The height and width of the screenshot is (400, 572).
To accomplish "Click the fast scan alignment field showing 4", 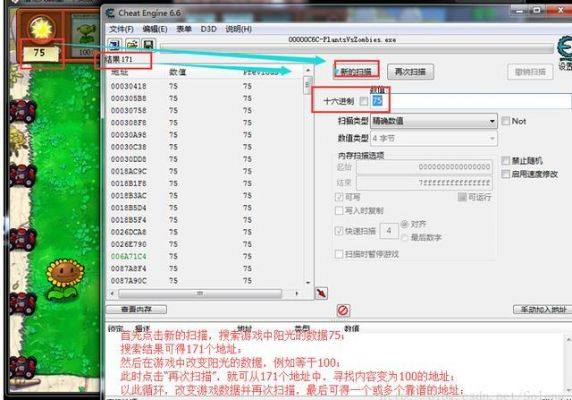I will pyautogui.click(x=389, y=231).
